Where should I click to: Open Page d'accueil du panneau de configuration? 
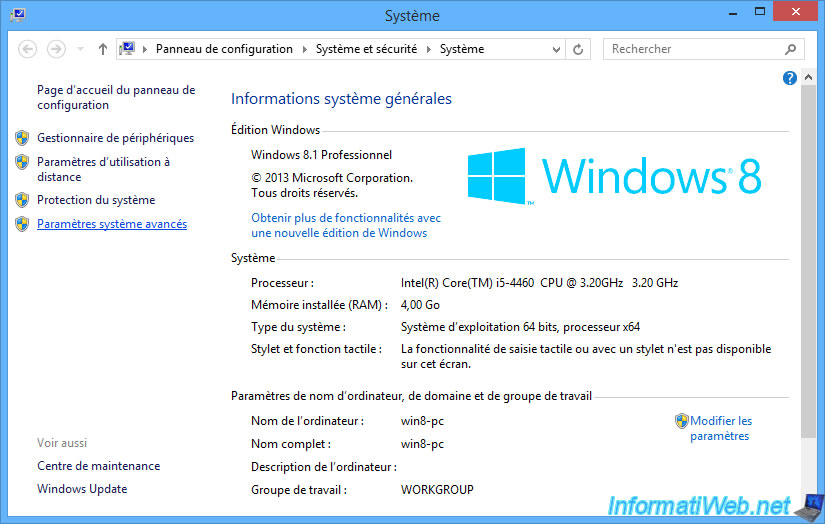click(x=116, y=97)
